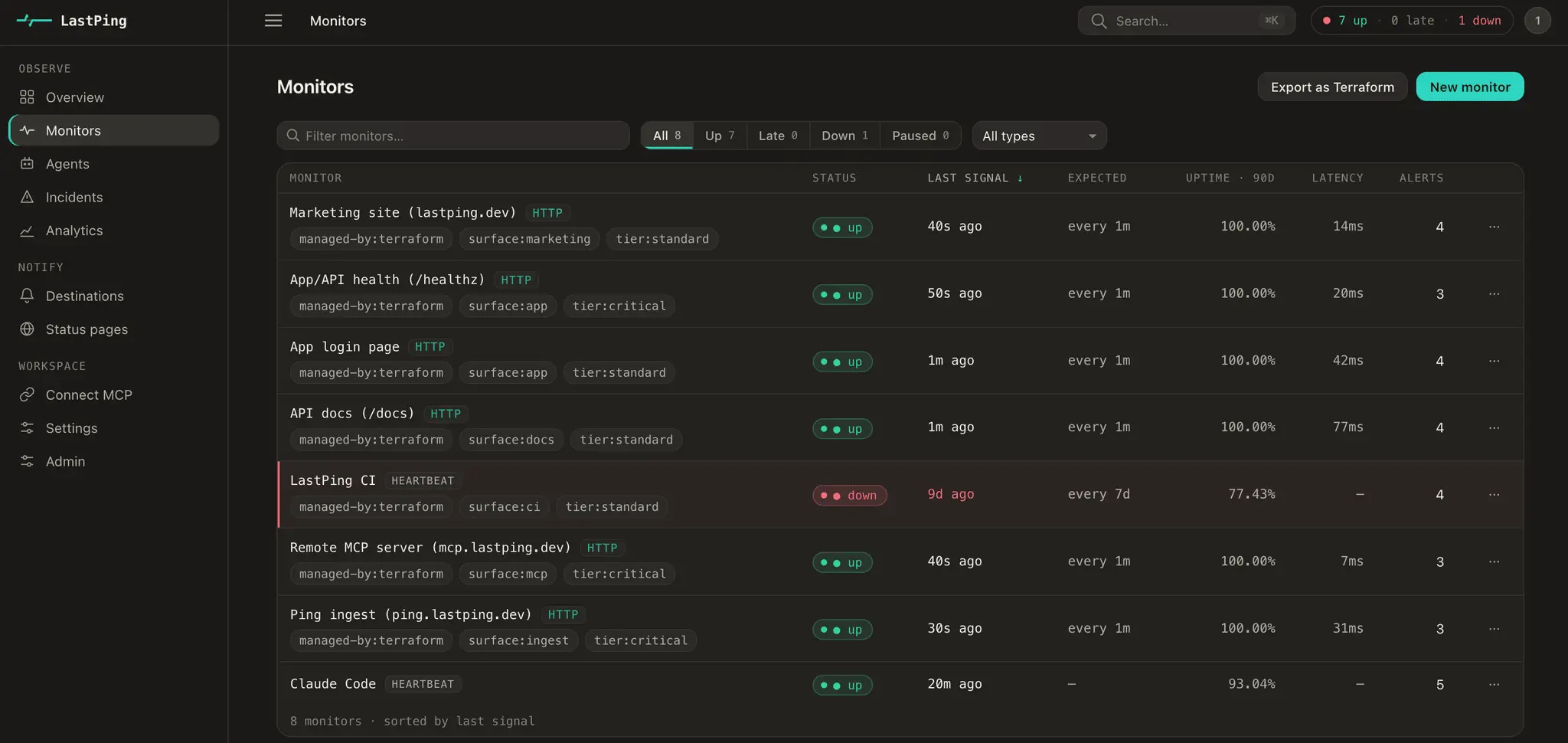
Task: Open row menu for Claude Code monitor
Action: (1494, 685)
